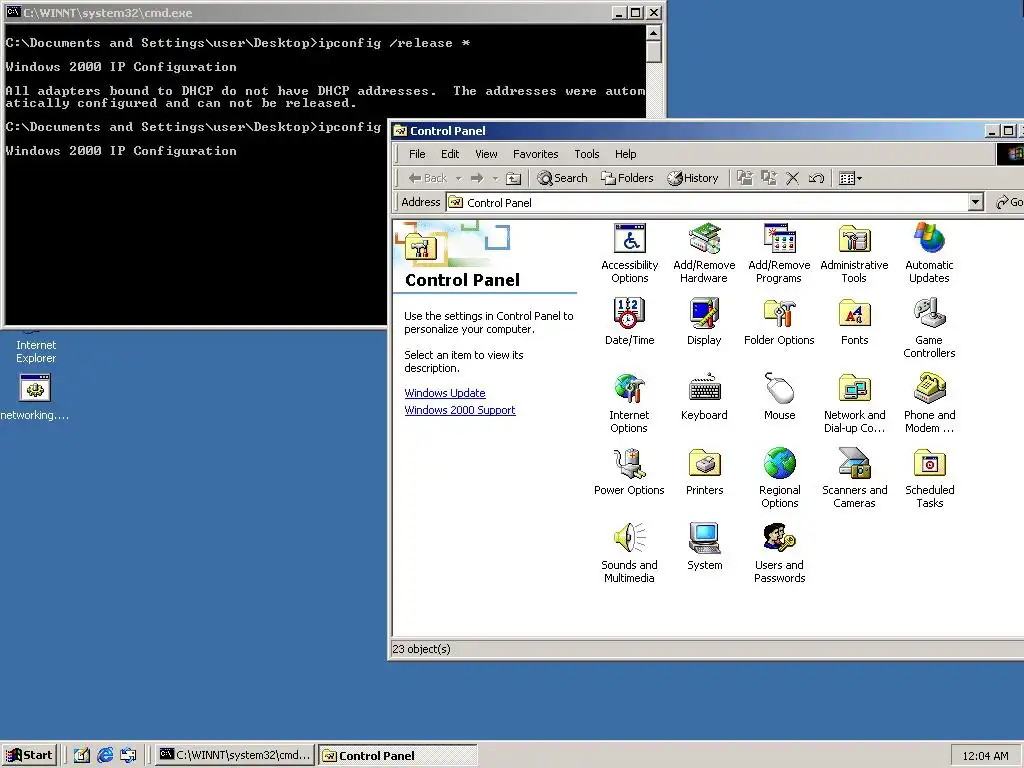Open the Tools menu

click(586, 154)
